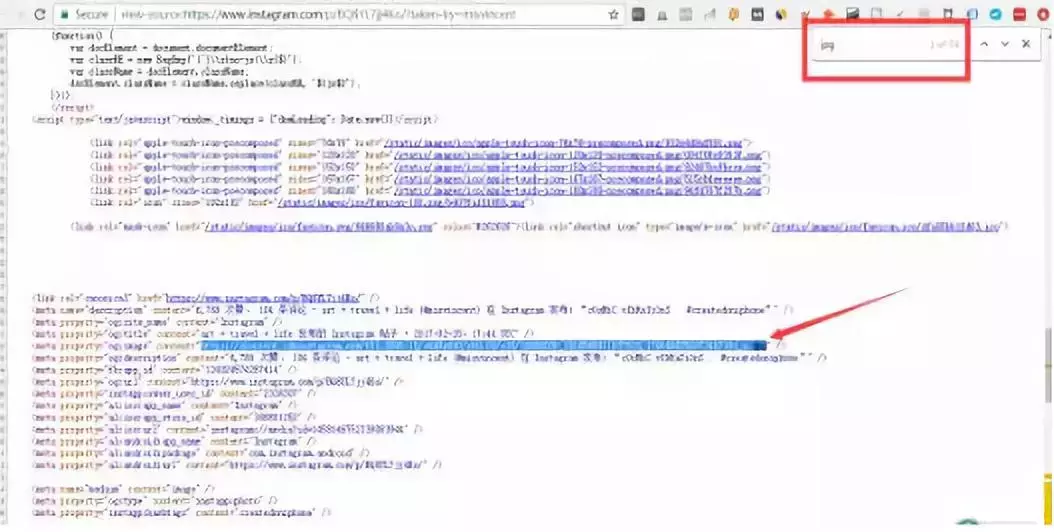Screen dimensions: 1054x532
Task: Click the og:url meta line
Action: coord(217,382)
